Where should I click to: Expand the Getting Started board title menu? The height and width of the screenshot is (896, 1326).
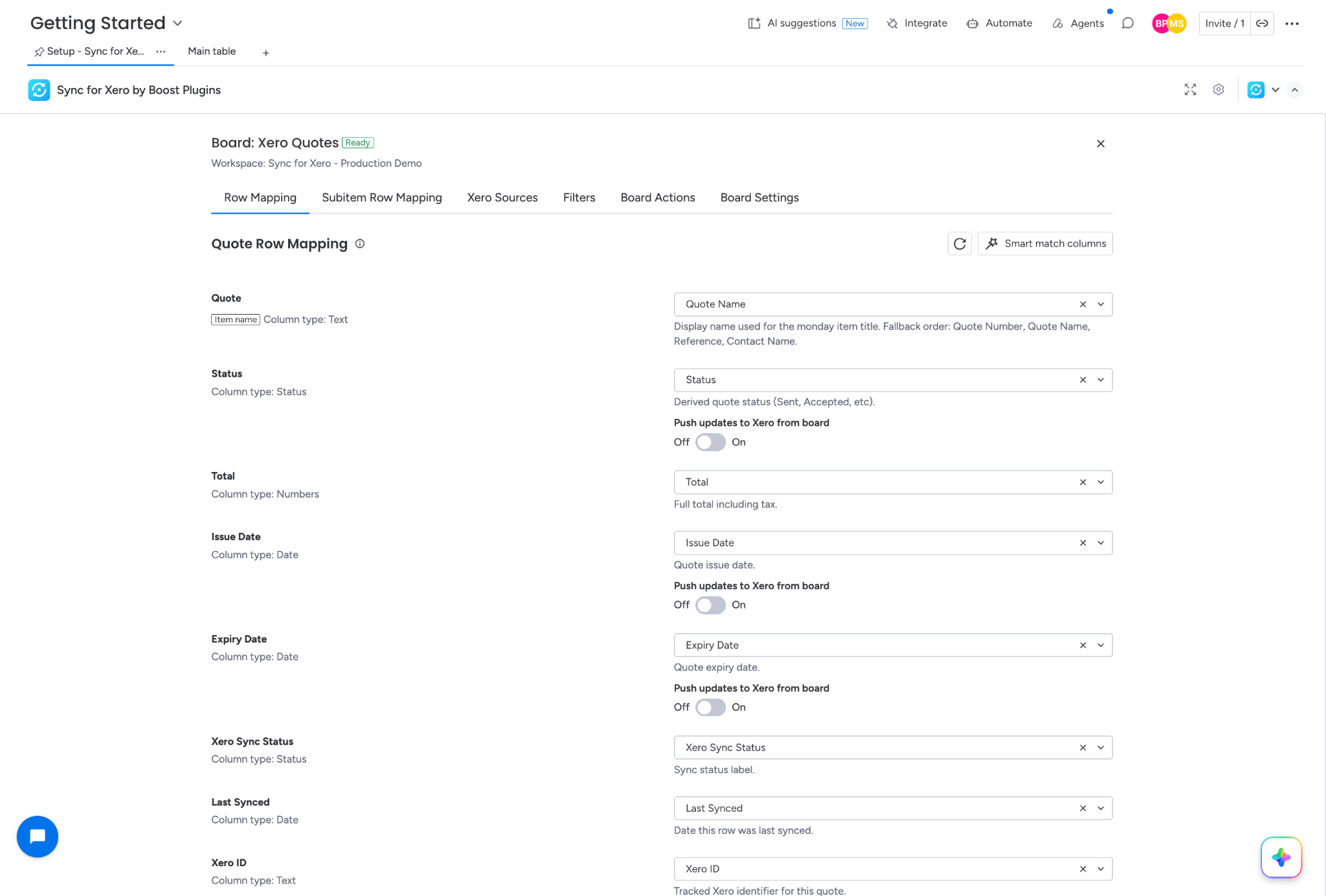tap(177, 23)
